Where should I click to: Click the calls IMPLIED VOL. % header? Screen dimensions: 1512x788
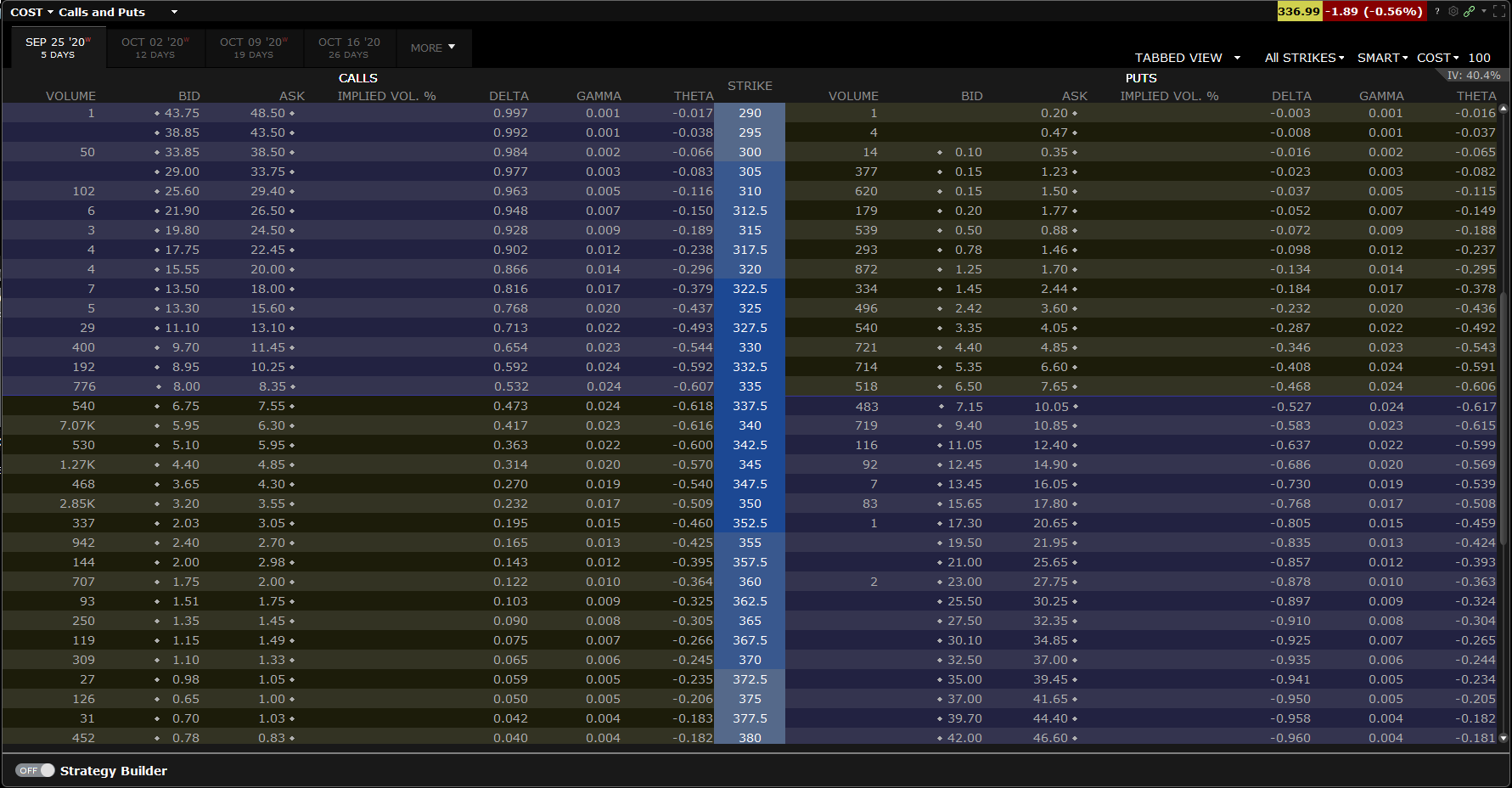(386, 96)
